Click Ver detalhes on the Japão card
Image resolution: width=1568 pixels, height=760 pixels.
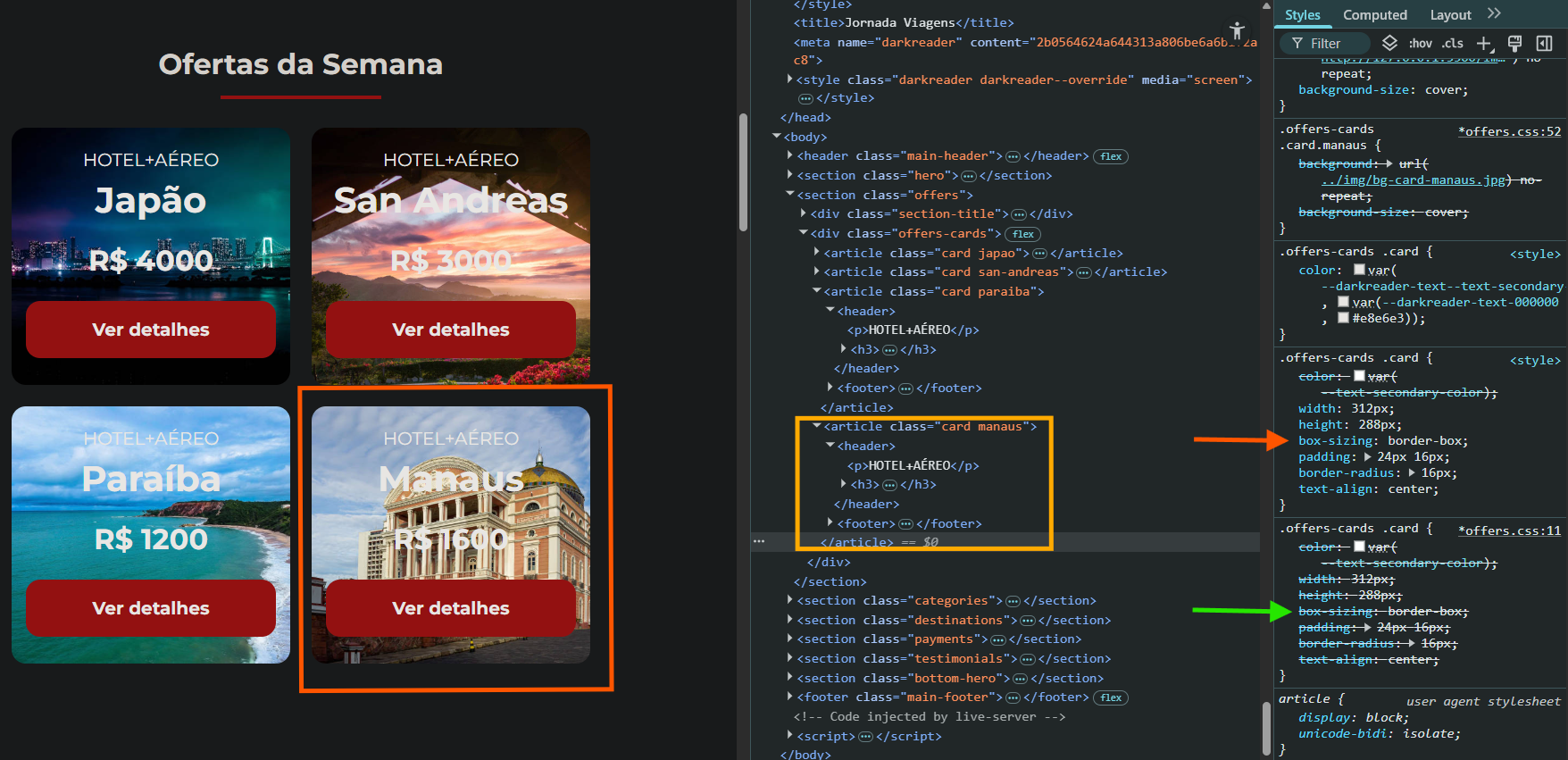coord(151,330)
